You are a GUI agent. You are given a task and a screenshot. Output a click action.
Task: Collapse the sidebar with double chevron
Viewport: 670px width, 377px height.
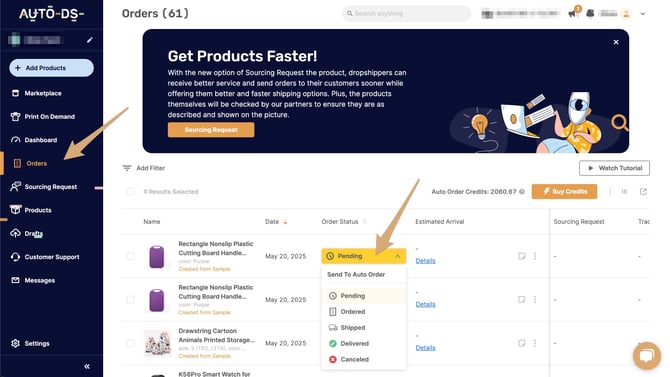[x=87, y=366]
